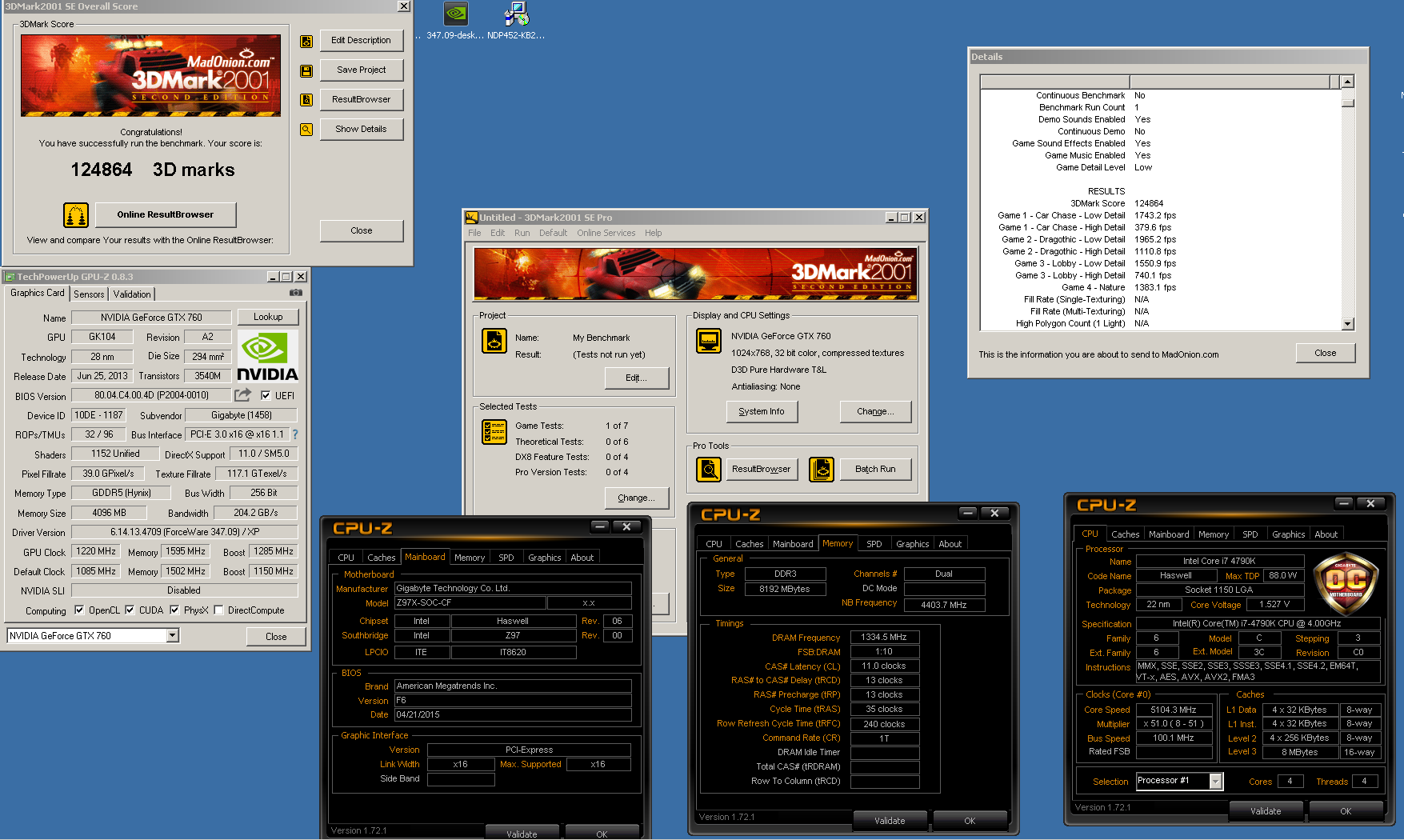1404x840 pixels.
Task: Open About tab in Mainboard CPU-Z window
Action: pos(582,558)
